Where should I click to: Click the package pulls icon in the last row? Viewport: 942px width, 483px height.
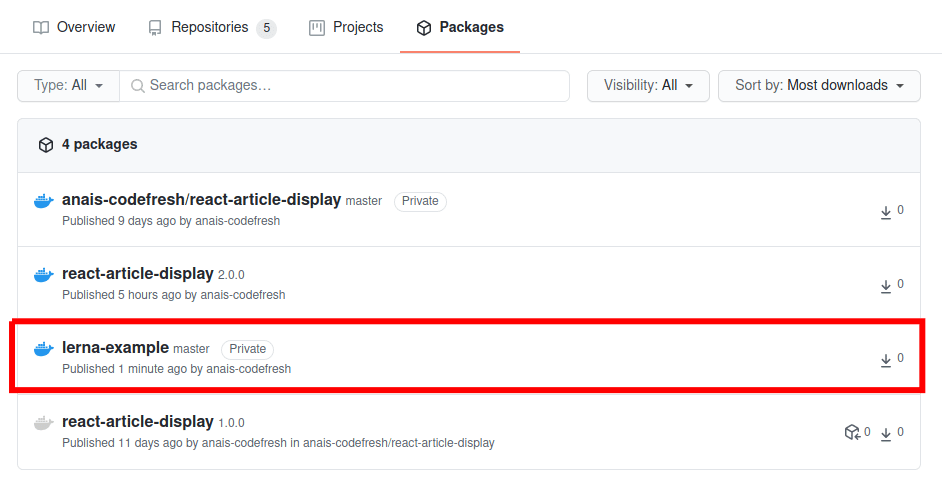pyautogui.click(x=852, y=433)
